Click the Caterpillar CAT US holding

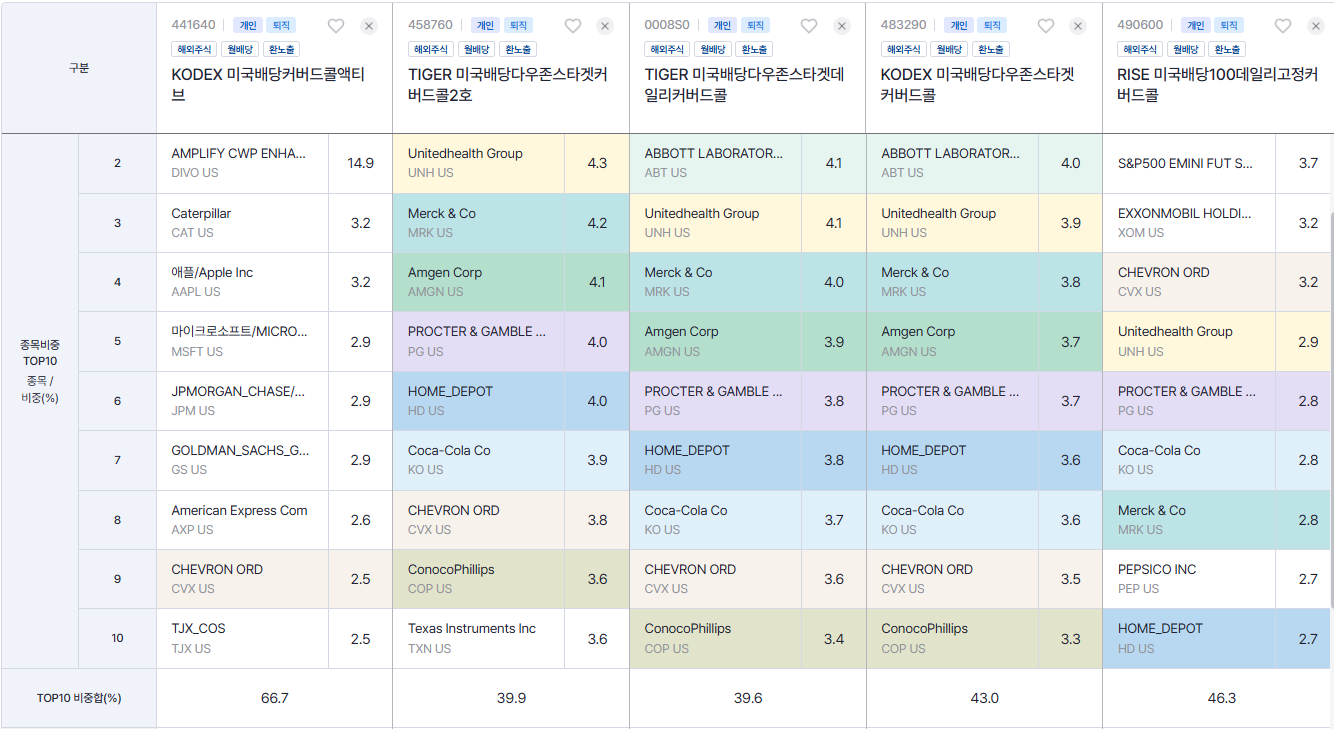click(x=243, y=223)
